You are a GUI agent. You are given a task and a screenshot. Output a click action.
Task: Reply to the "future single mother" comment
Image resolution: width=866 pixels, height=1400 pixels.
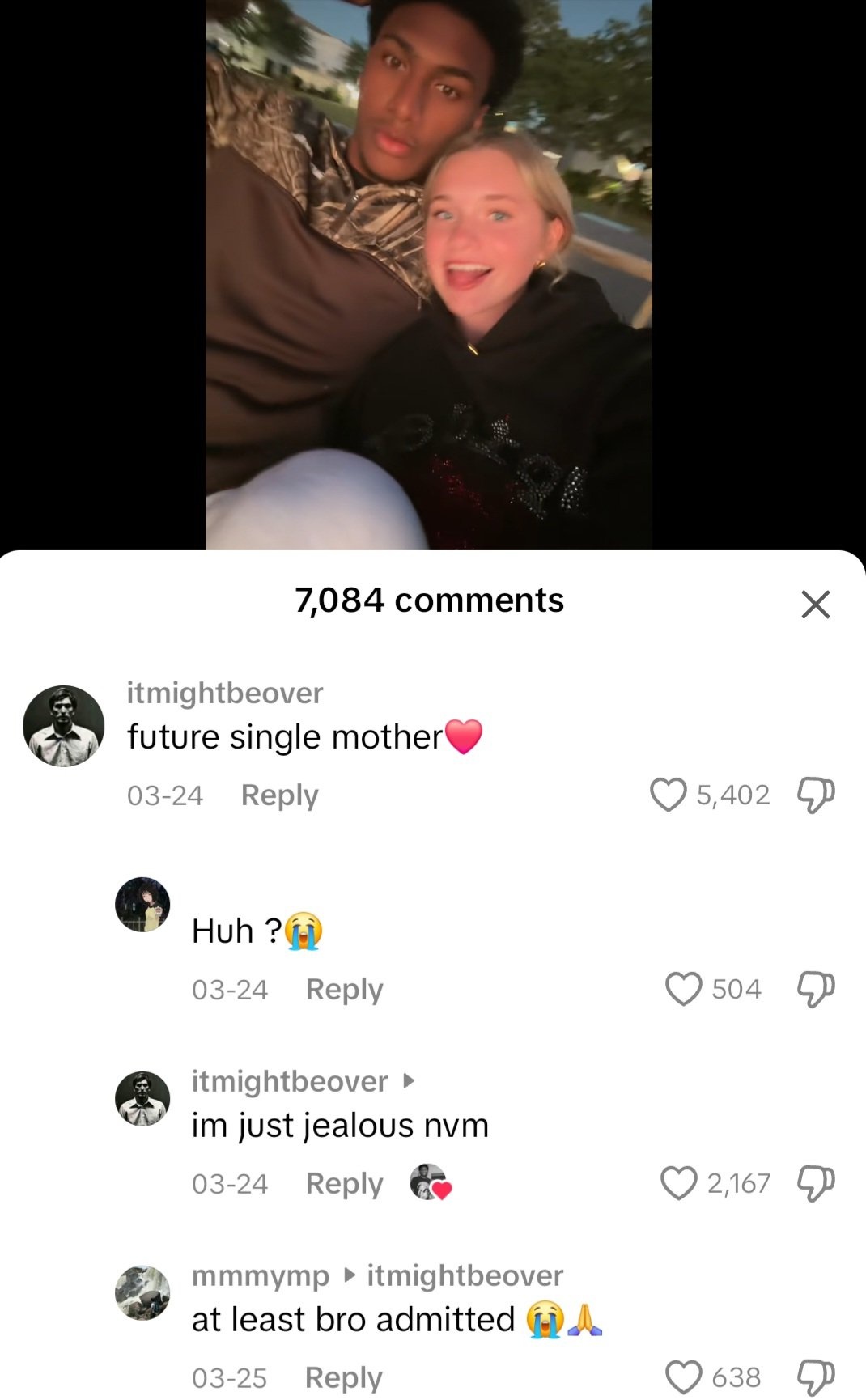pyautogui.click(x=279, y=795)
